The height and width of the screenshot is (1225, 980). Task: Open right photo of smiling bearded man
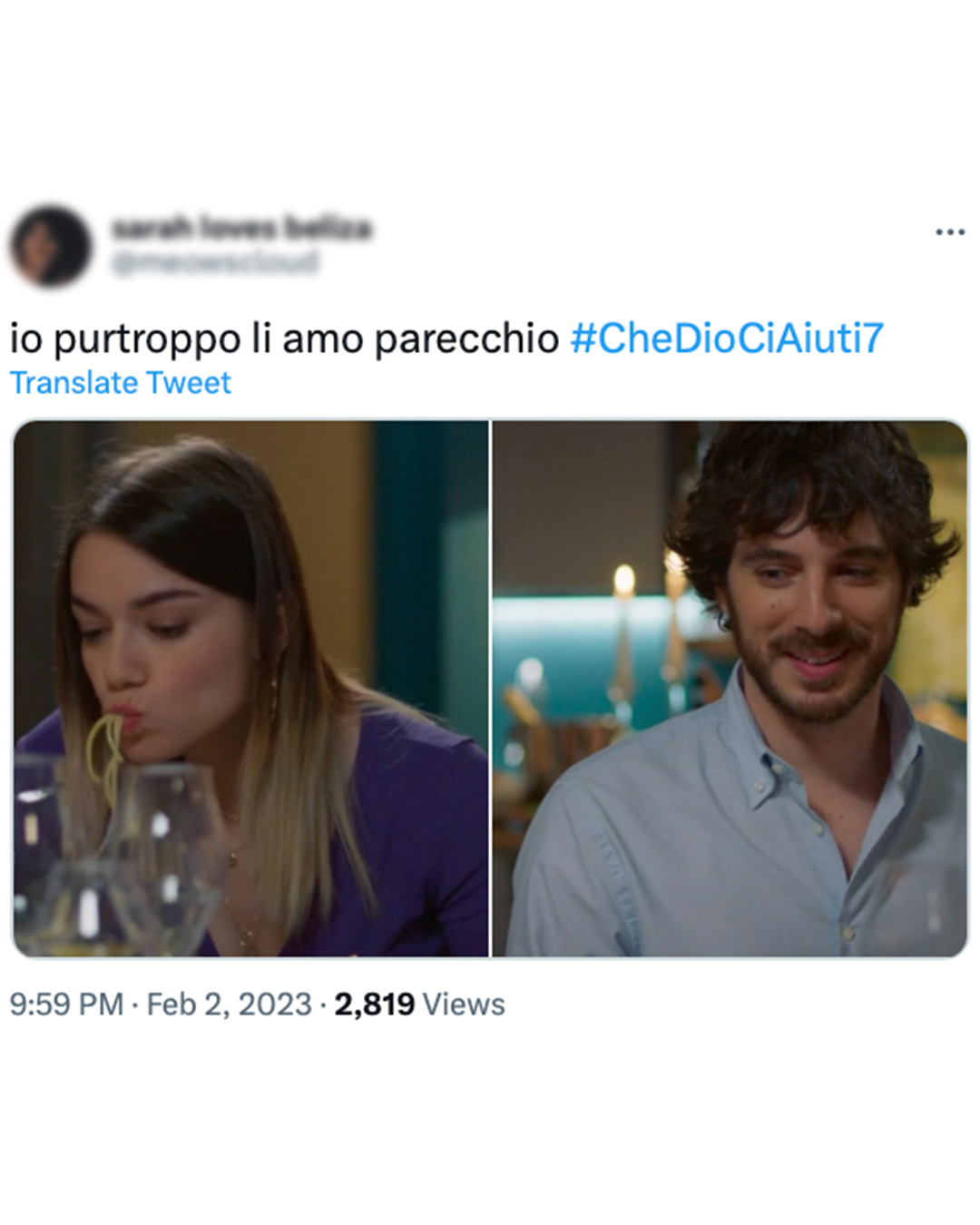(x=730, y=688)
